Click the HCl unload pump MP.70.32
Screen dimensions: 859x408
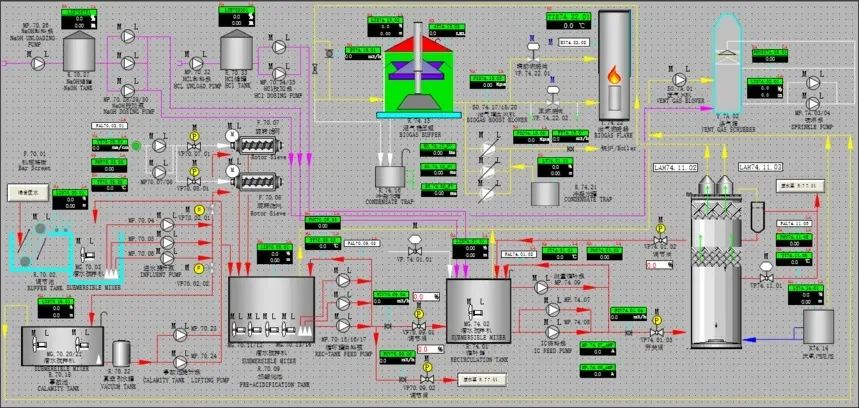196,64
